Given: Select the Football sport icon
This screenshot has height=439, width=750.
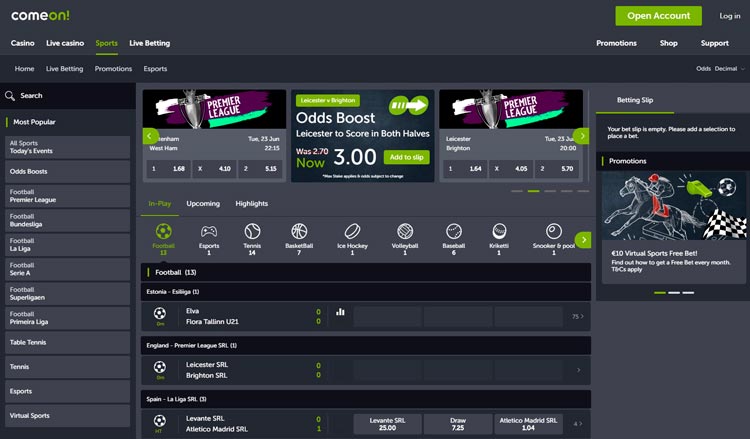Looking at the screenshot, I should click(x=164, y=231).
